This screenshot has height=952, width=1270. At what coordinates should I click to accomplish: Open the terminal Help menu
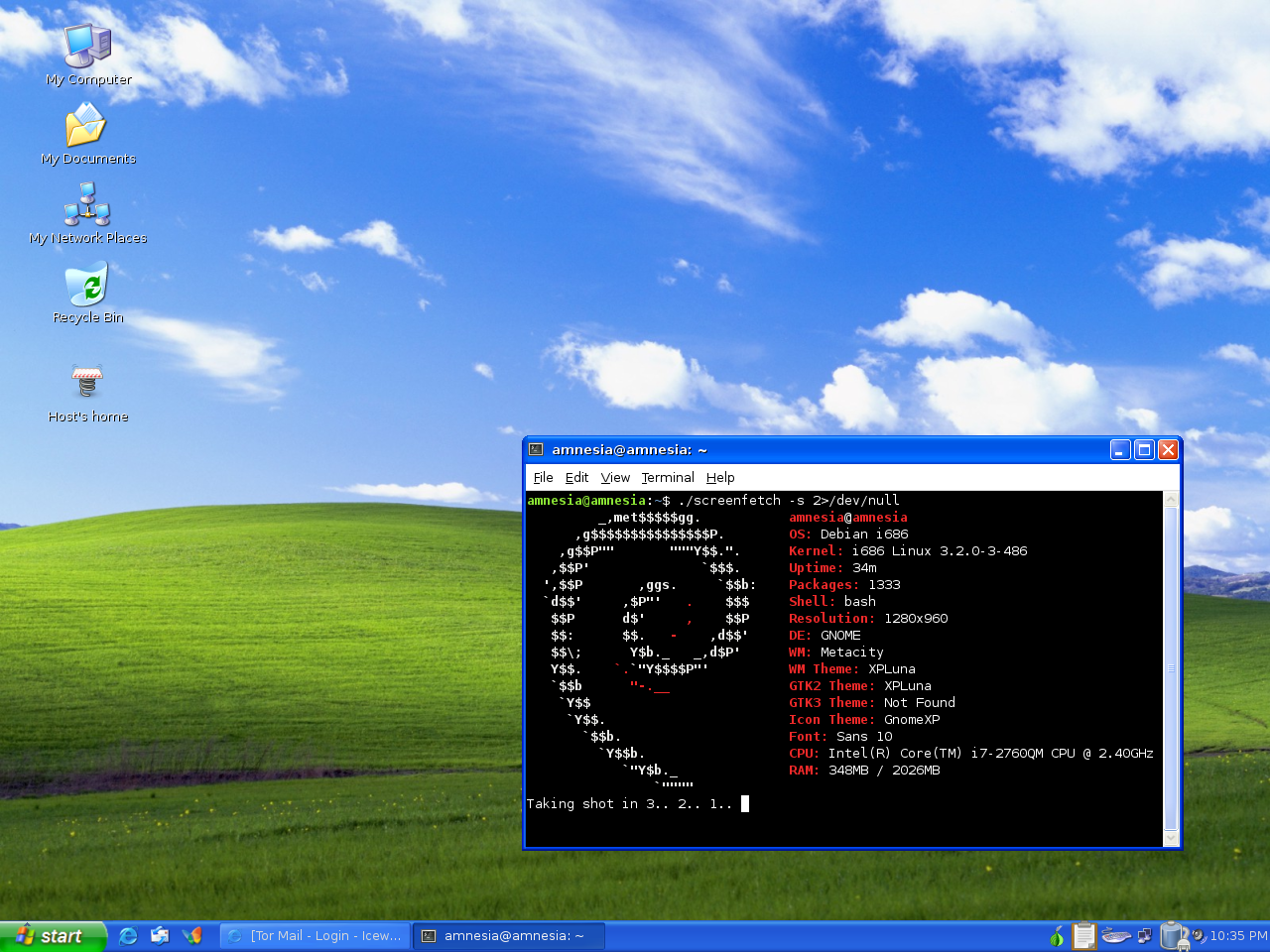[720, 477]
